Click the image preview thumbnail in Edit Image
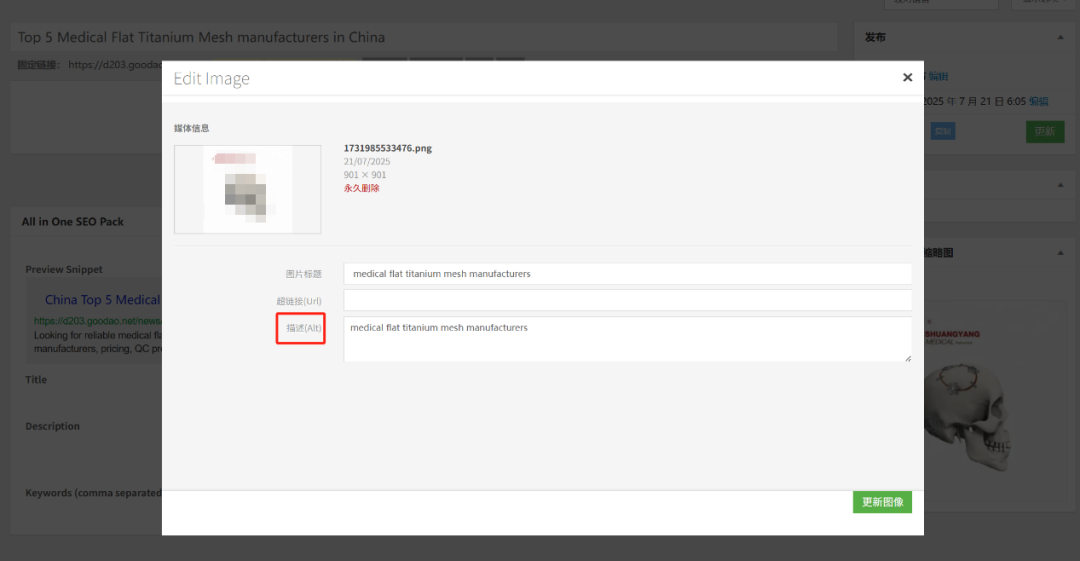Screen dimensions: 1080x561 pos(247,189)
